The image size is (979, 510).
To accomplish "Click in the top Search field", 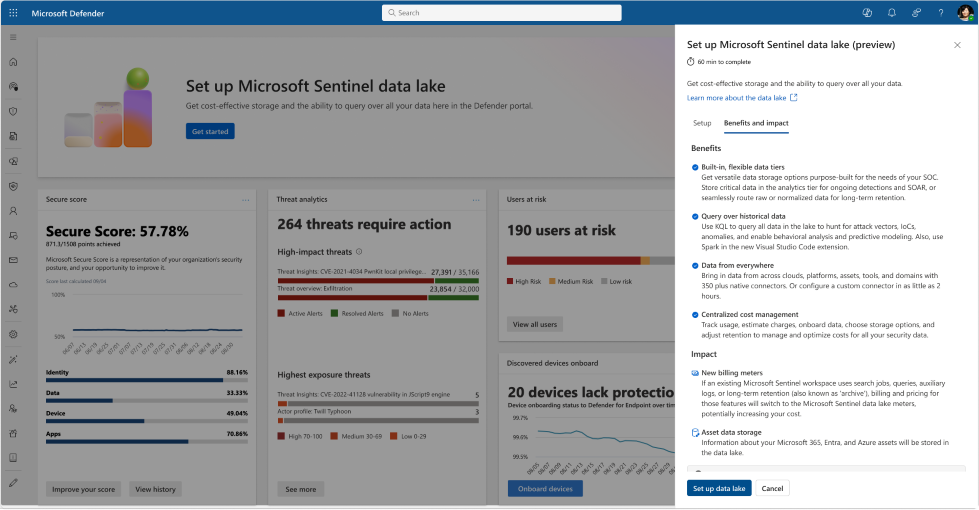I will [502, 13].
